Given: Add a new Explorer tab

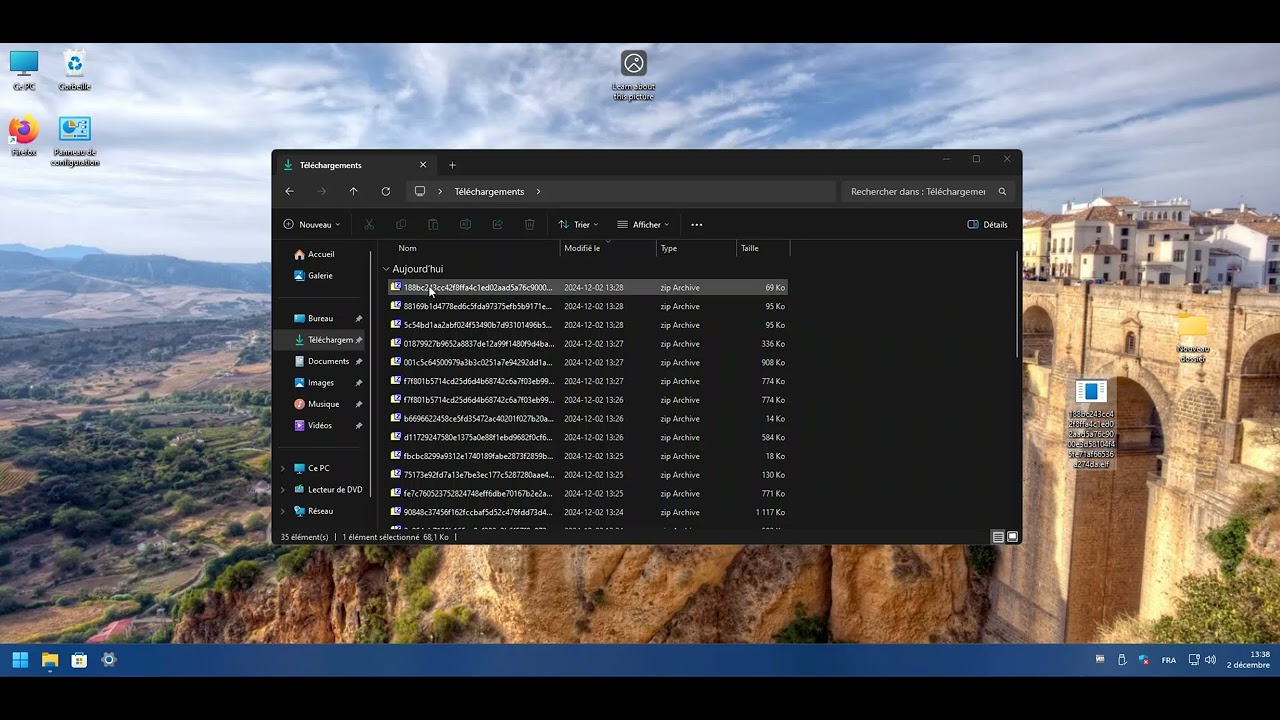Looking at the screenshot, I should (452, 165).
